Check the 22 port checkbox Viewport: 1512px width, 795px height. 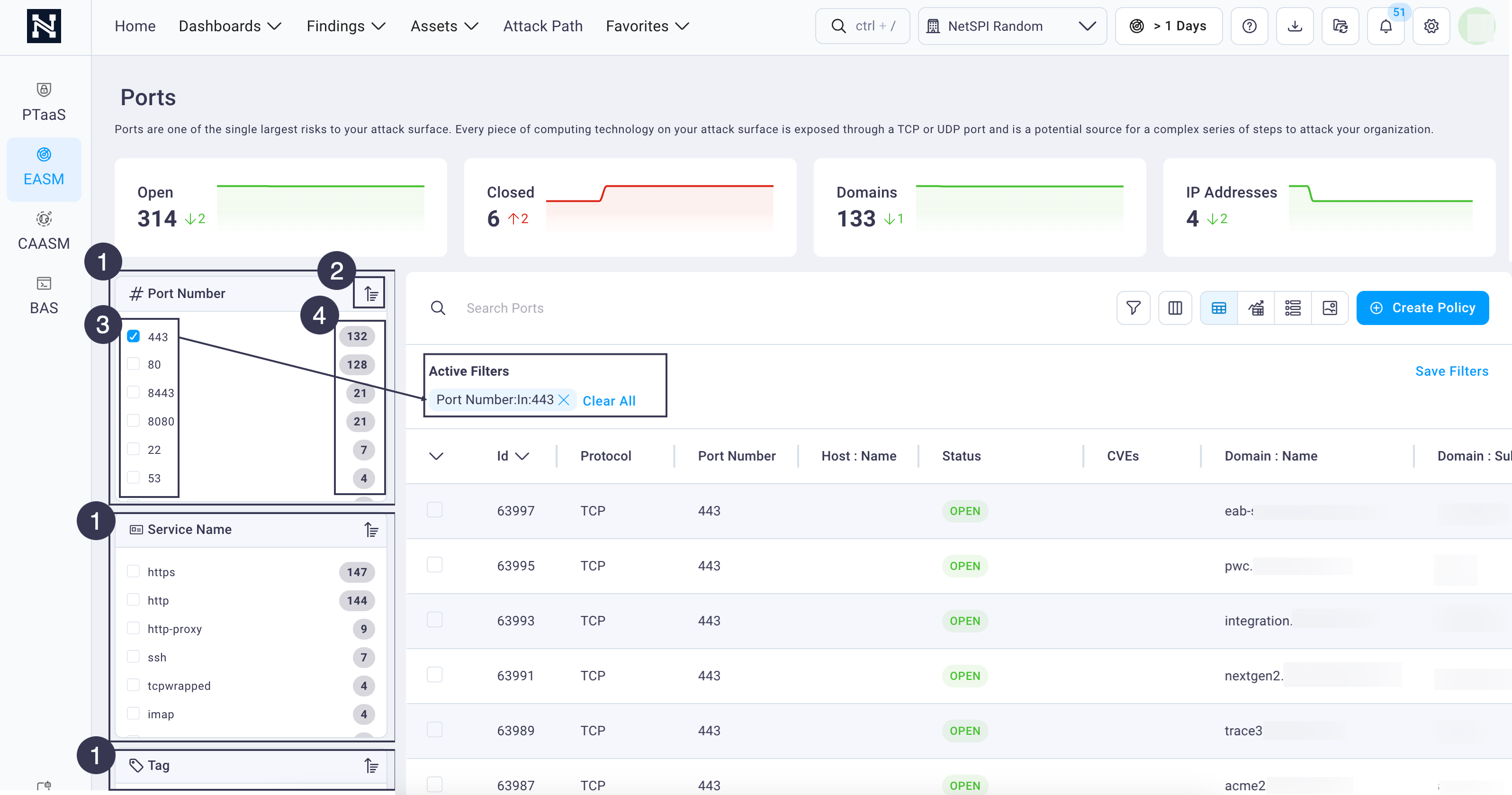[134, 449]
